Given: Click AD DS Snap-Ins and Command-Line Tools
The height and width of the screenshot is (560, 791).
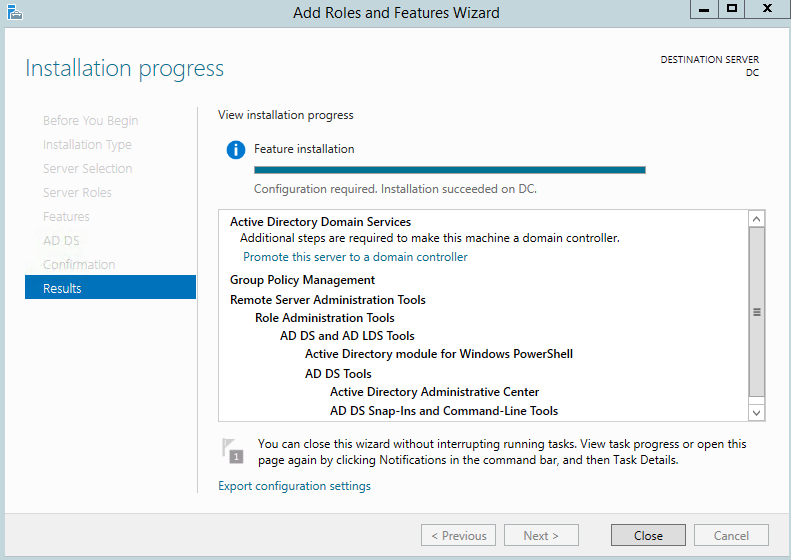Looking at the screenshot, I should point(444,411).
